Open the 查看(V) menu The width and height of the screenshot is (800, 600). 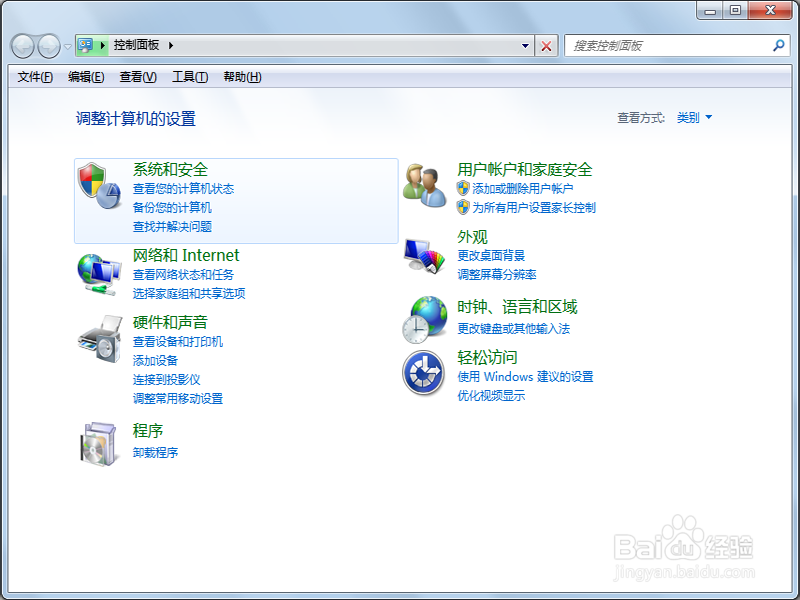pyautogui.click(x=138, y=77)
